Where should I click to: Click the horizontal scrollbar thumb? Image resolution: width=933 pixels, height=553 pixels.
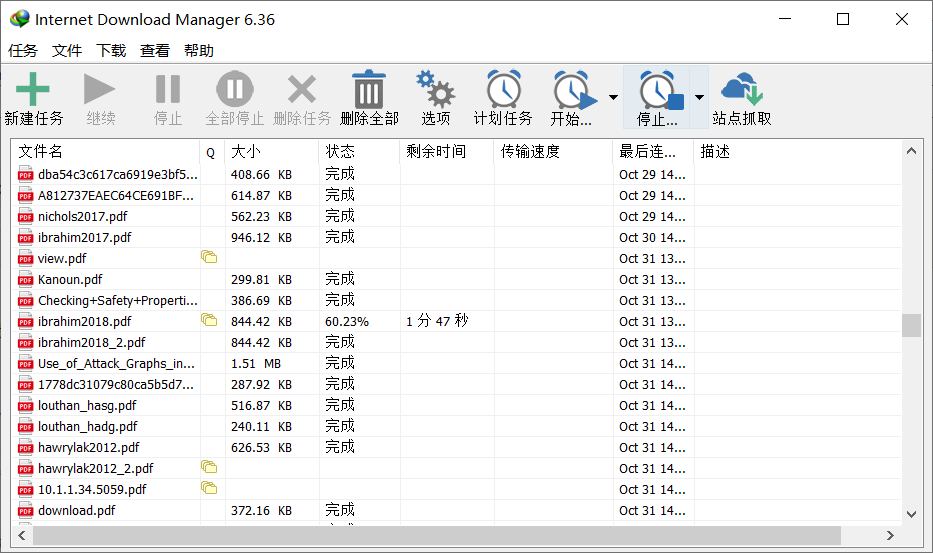[x=437, y=535]
